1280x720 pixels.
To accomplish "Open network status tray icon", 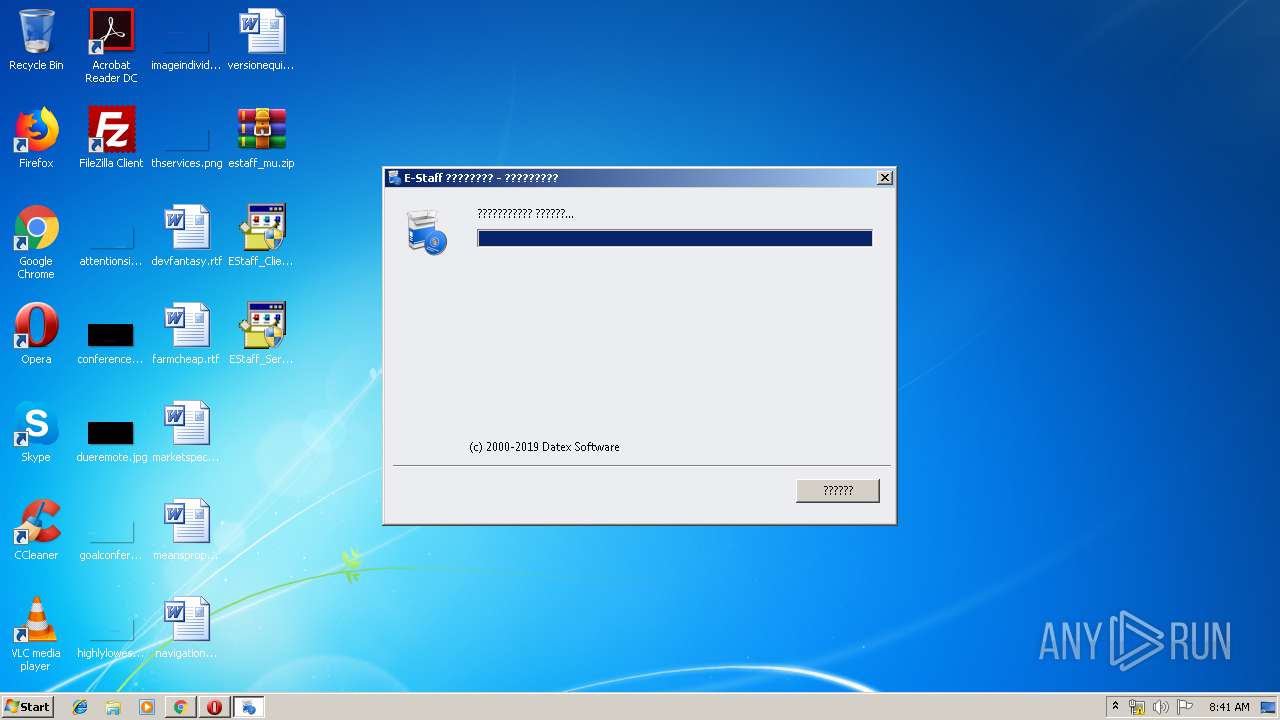I will point(1137,707).
